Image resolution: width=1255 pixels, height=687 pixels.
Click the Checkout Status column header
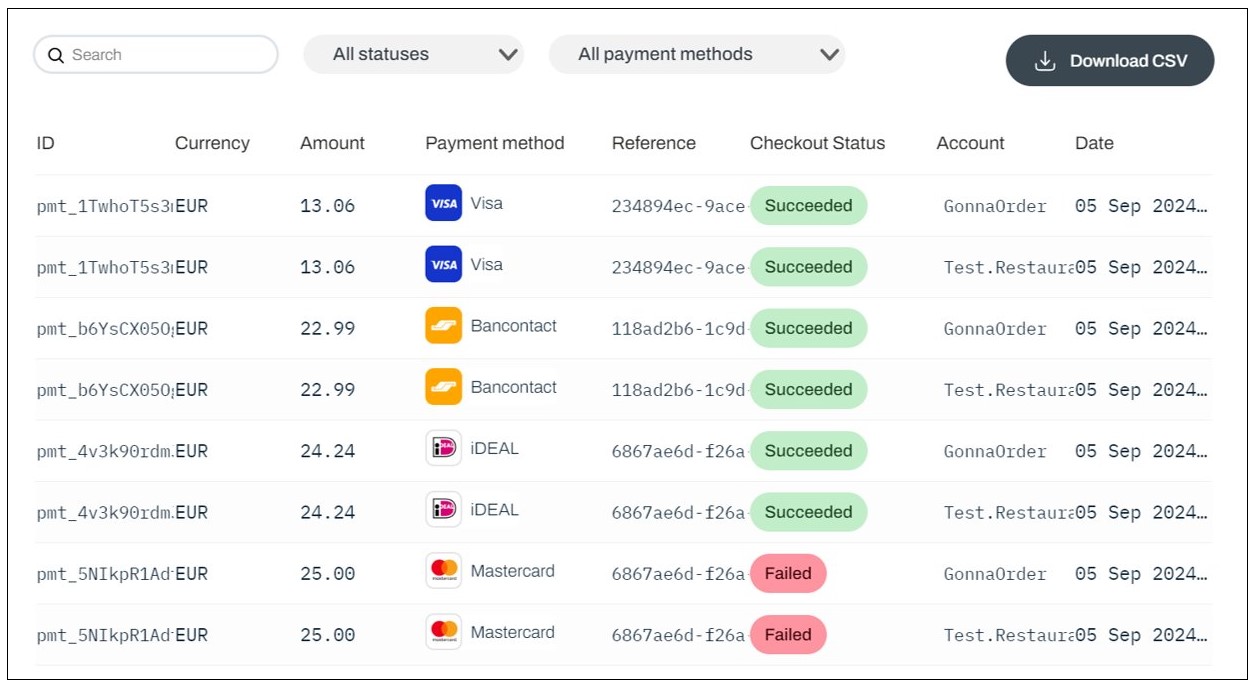[818, 143]
